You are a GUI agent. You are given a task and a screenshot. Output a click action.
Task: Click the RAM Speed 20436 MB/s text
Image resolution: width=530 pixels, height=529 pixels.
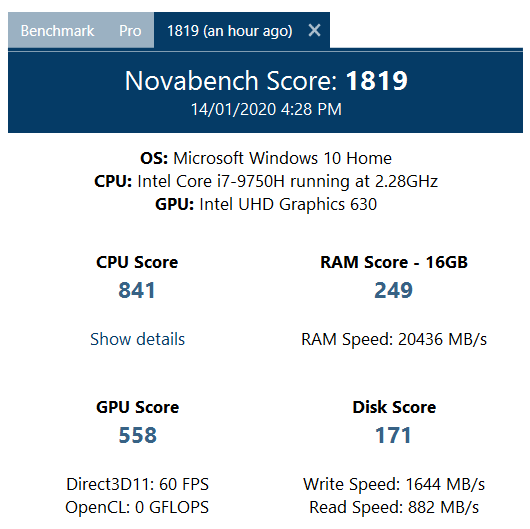click(394, 339)
